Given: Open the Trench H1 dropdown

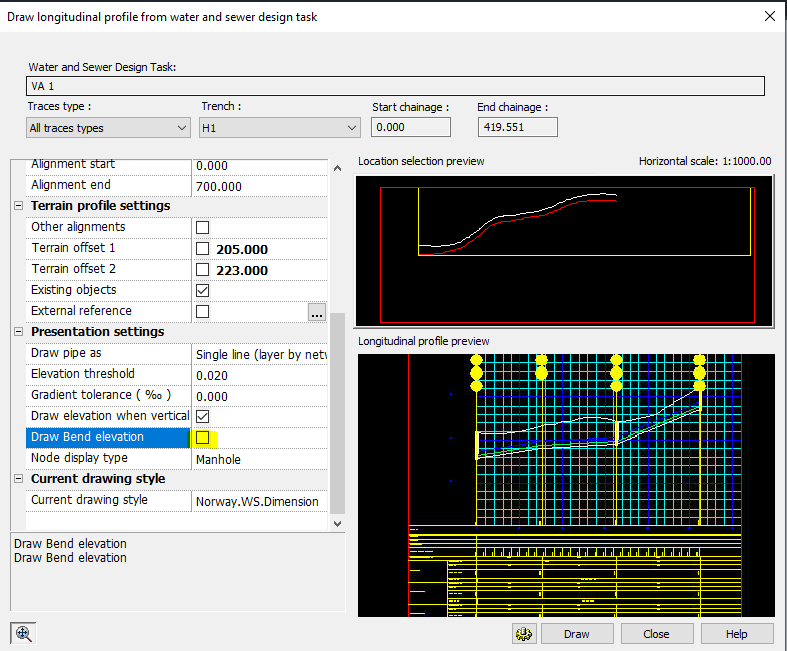Looking at the screenshot, I should [280, 128].
